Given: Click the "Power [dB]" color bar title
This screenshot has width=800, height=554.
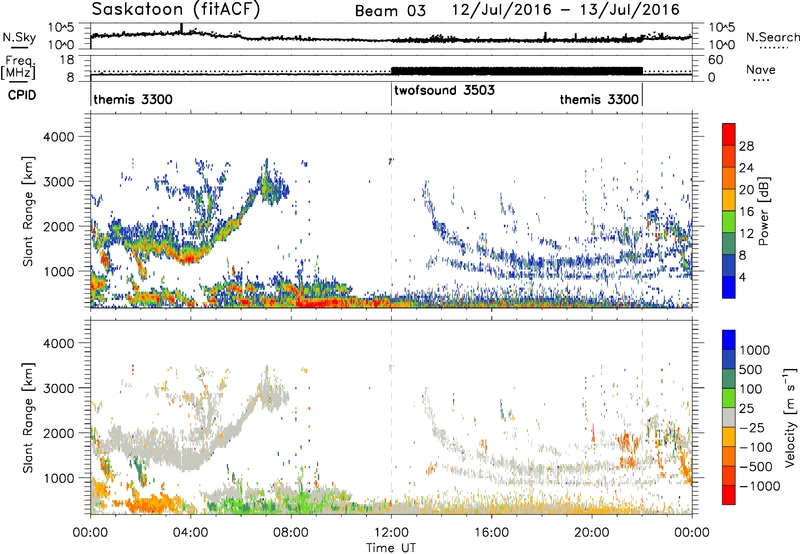Looking at the screenshot, I should [764, 211].
